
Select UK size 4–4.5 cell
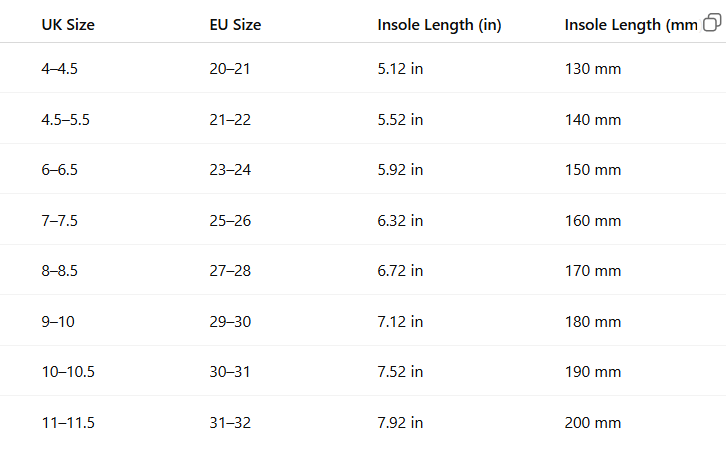59,69
